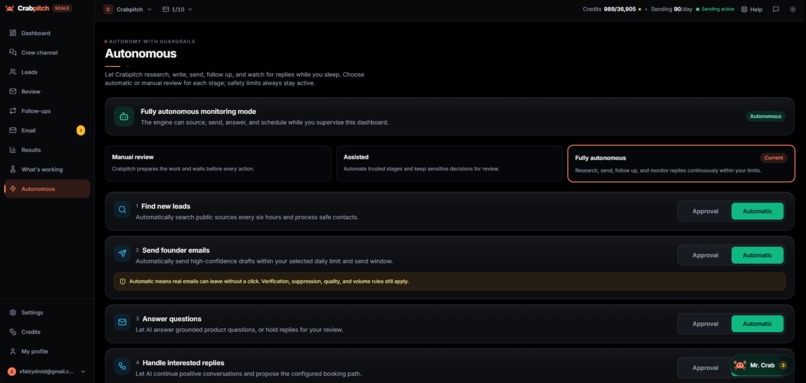
Task: Toggle the theme sun icon
Action: tap(792, 9)
